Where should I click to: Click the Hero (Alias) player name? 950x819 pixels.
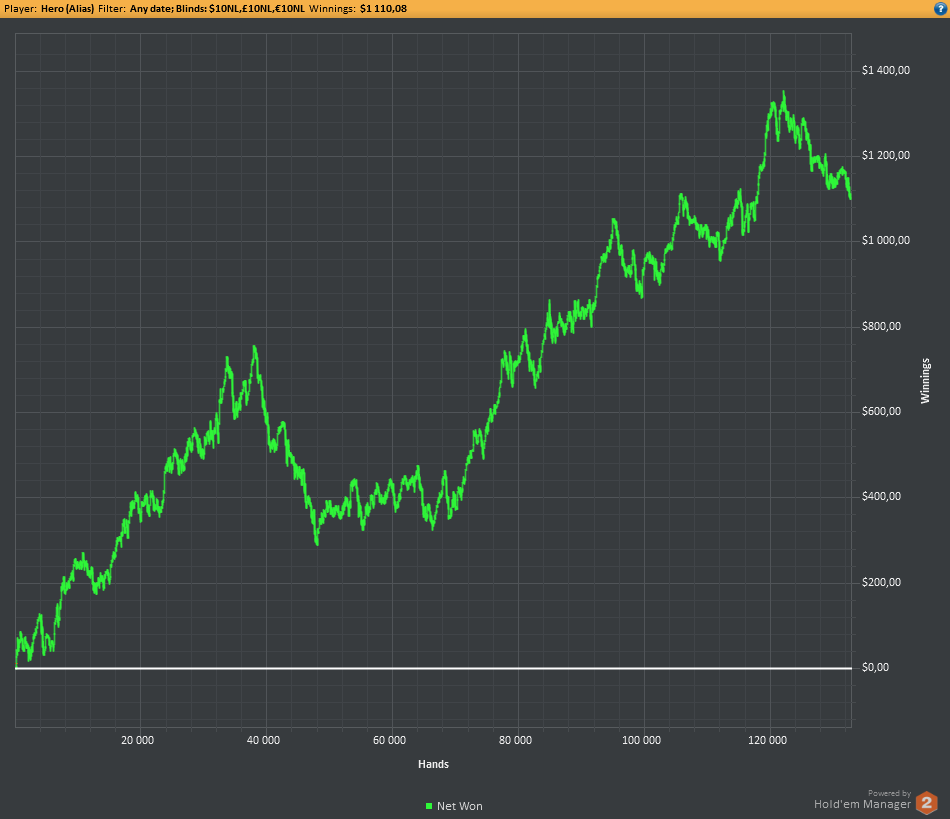[68, 8]
